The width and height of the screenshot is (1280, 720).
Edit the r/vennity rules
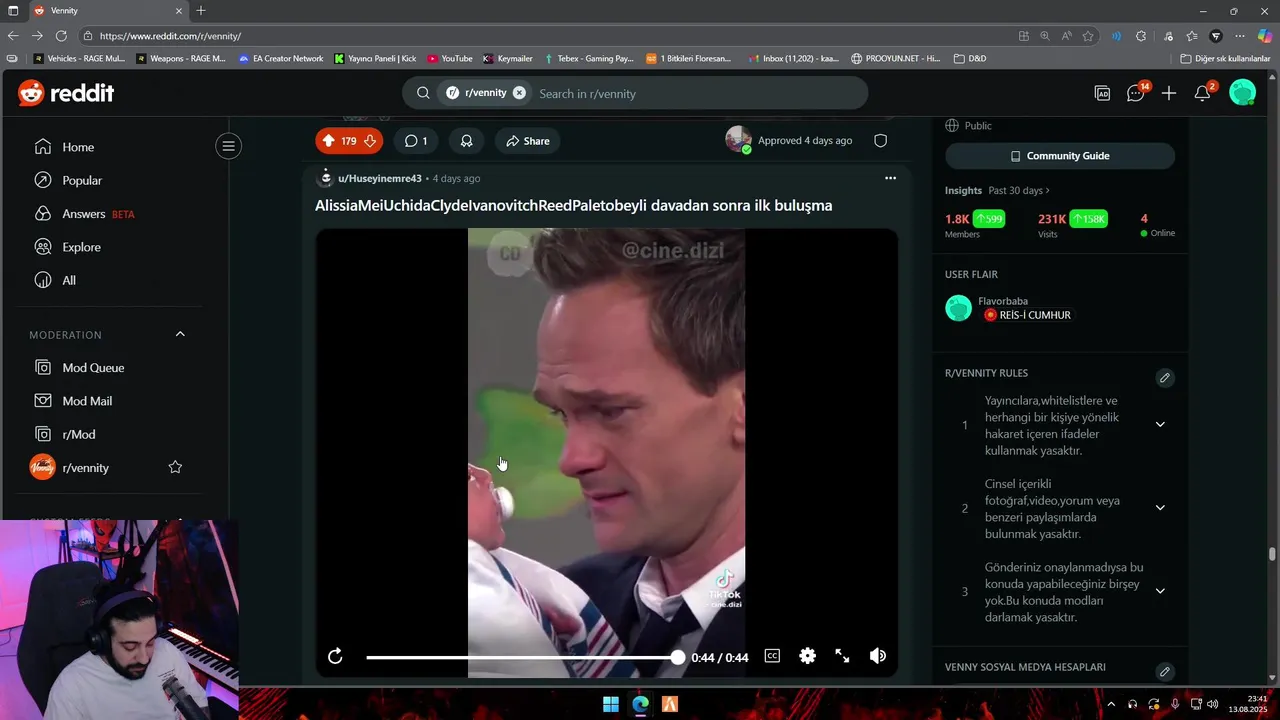1164,378
